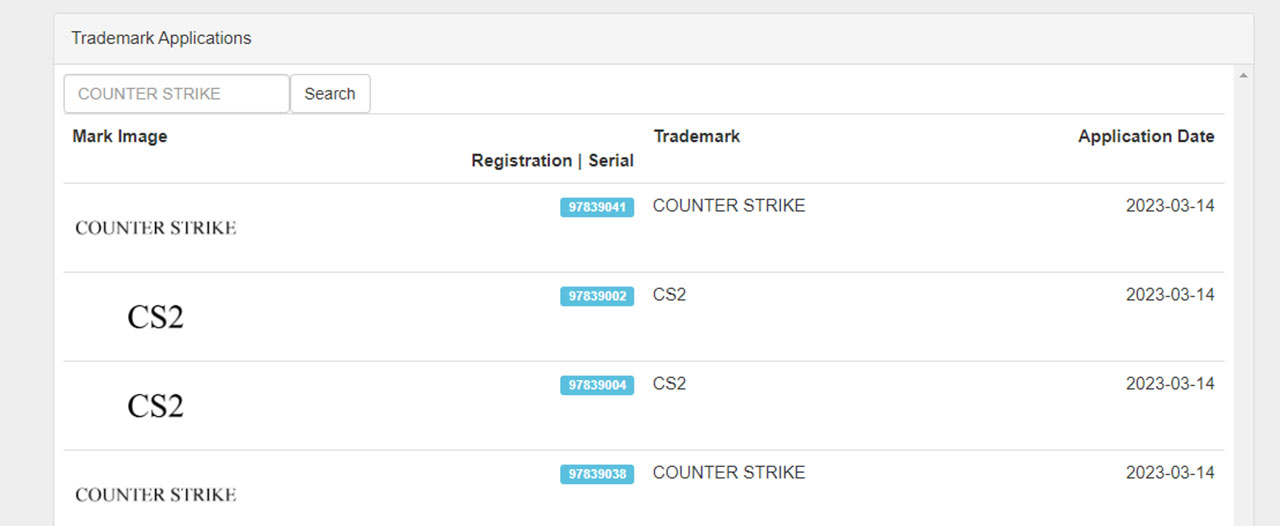Click the COUNTER STRIKE search input field
Image resolution: width=1280 pixels, height=526 pixels.
pyautogui.click(x=177, y=93)
